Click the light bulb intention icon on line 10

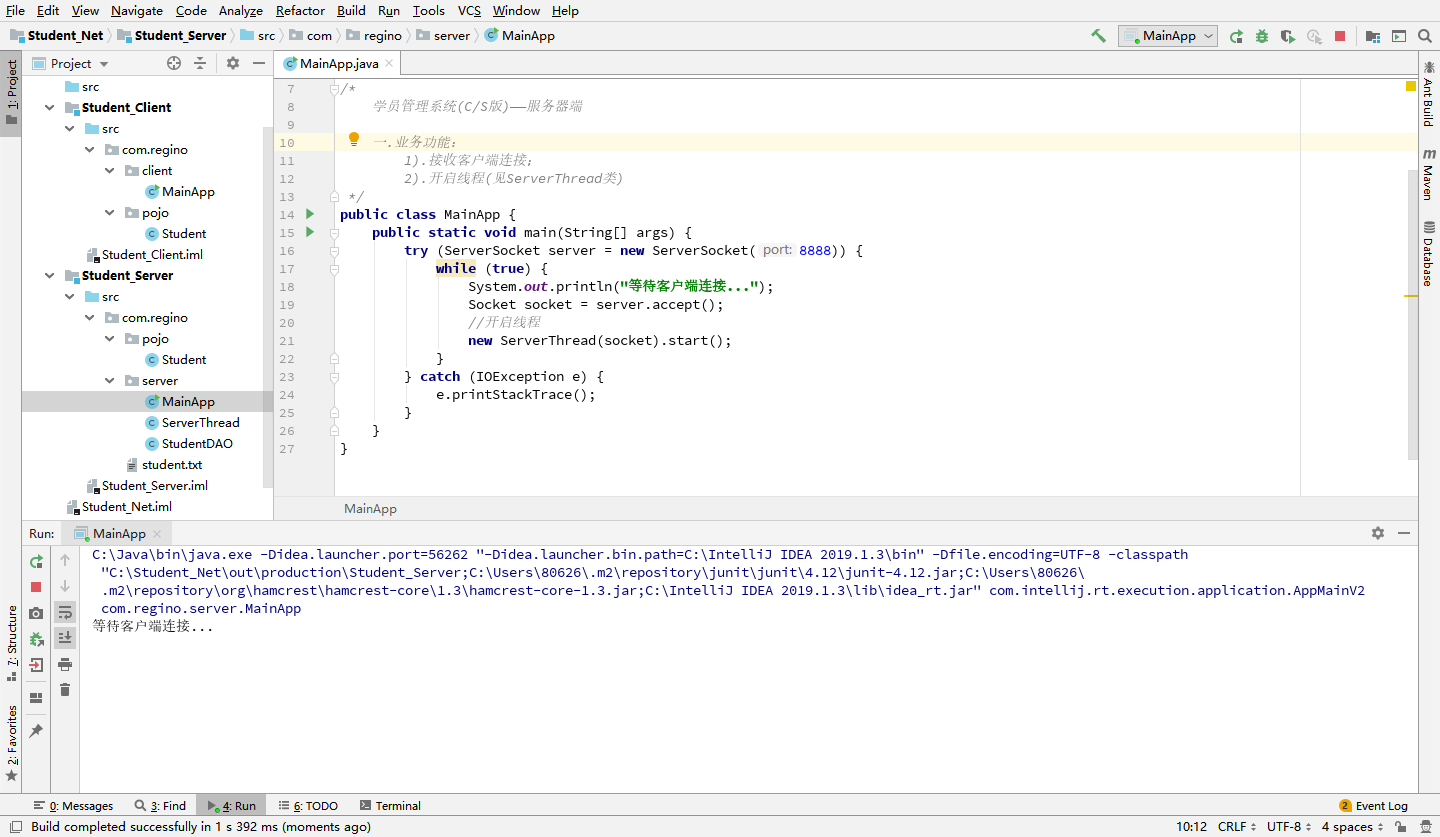pos(353,139)
